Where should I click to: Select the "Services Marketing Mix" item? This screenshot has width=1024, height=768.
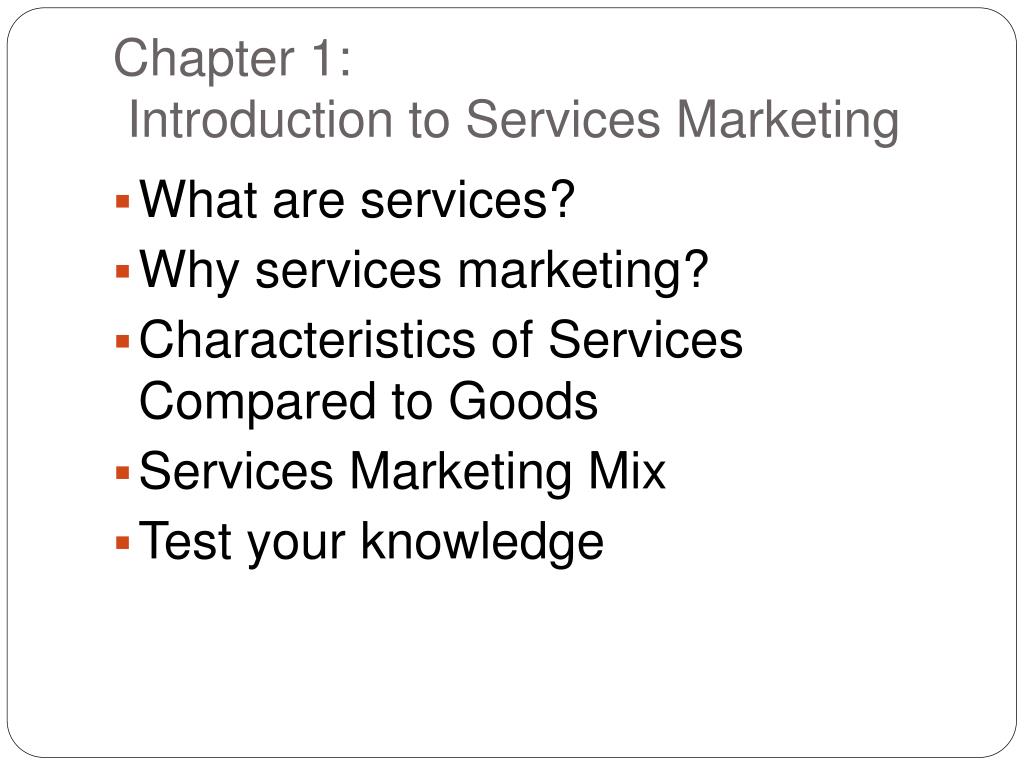(x=403, y=472)
